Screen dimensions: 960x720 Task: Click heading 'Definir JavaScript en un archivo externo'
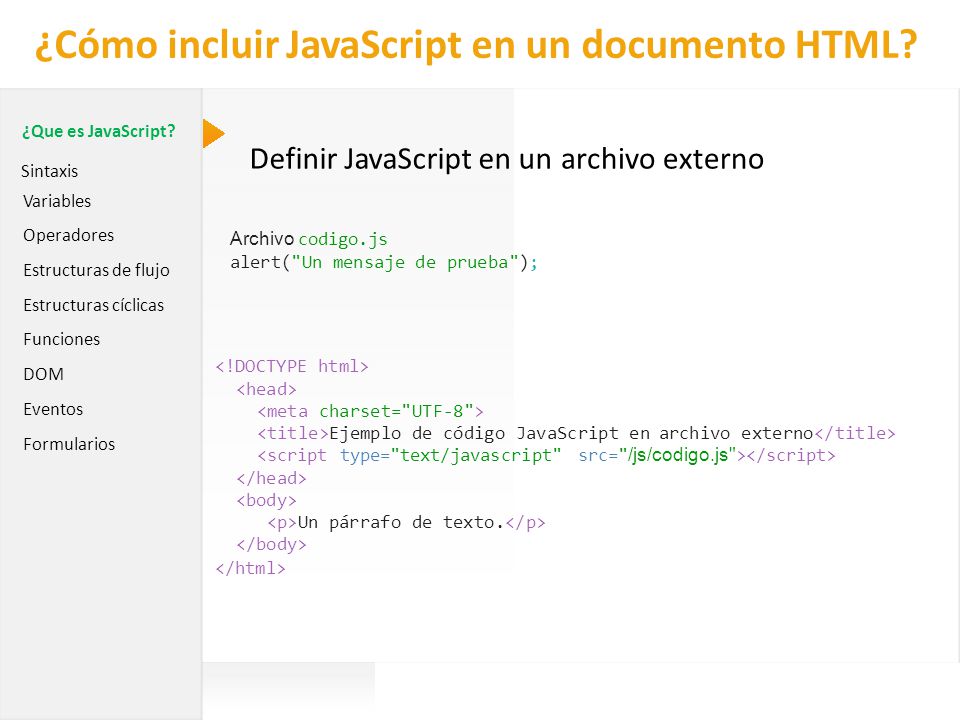507,159
